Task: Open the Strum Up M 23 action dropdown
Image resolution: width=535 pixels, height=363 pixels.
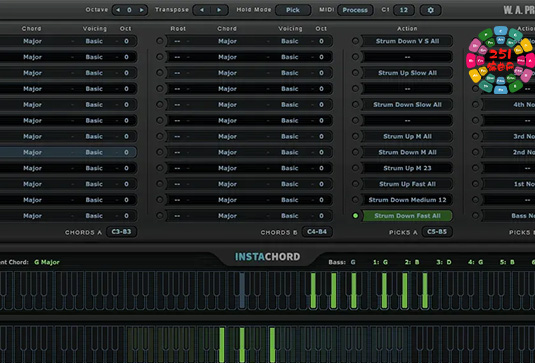Action: click(407, 168)
